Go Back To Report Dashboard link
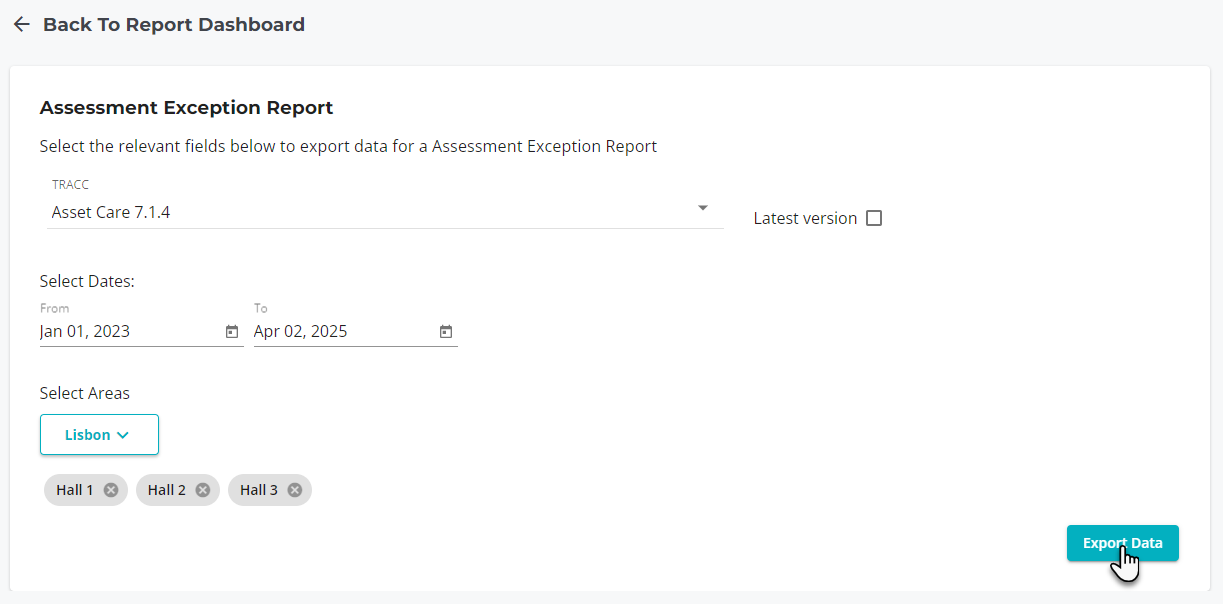 [x=174, y=25]
